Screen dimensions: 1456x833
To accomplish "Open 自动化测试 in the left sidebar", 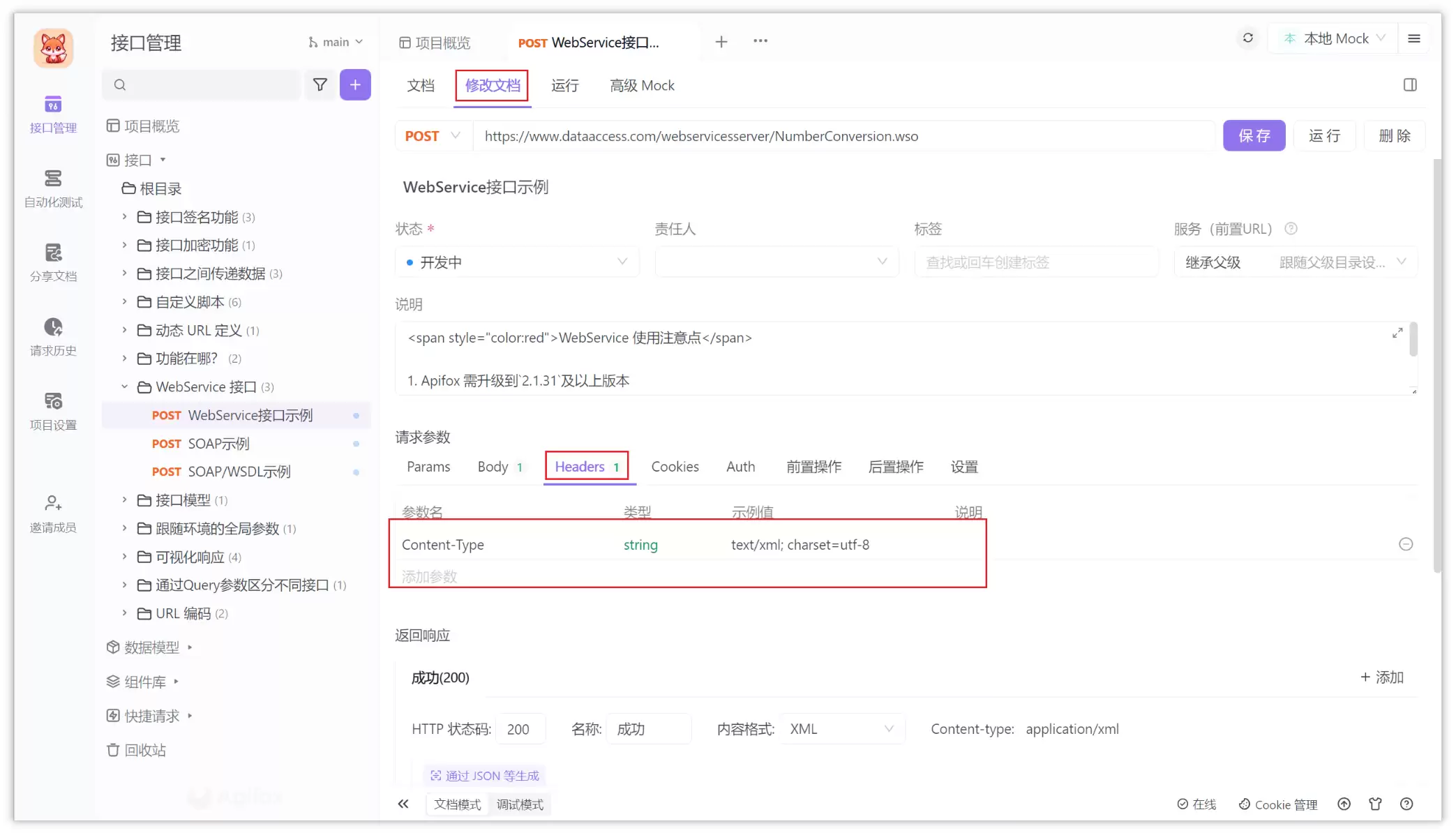I will [x=53, y=188].
